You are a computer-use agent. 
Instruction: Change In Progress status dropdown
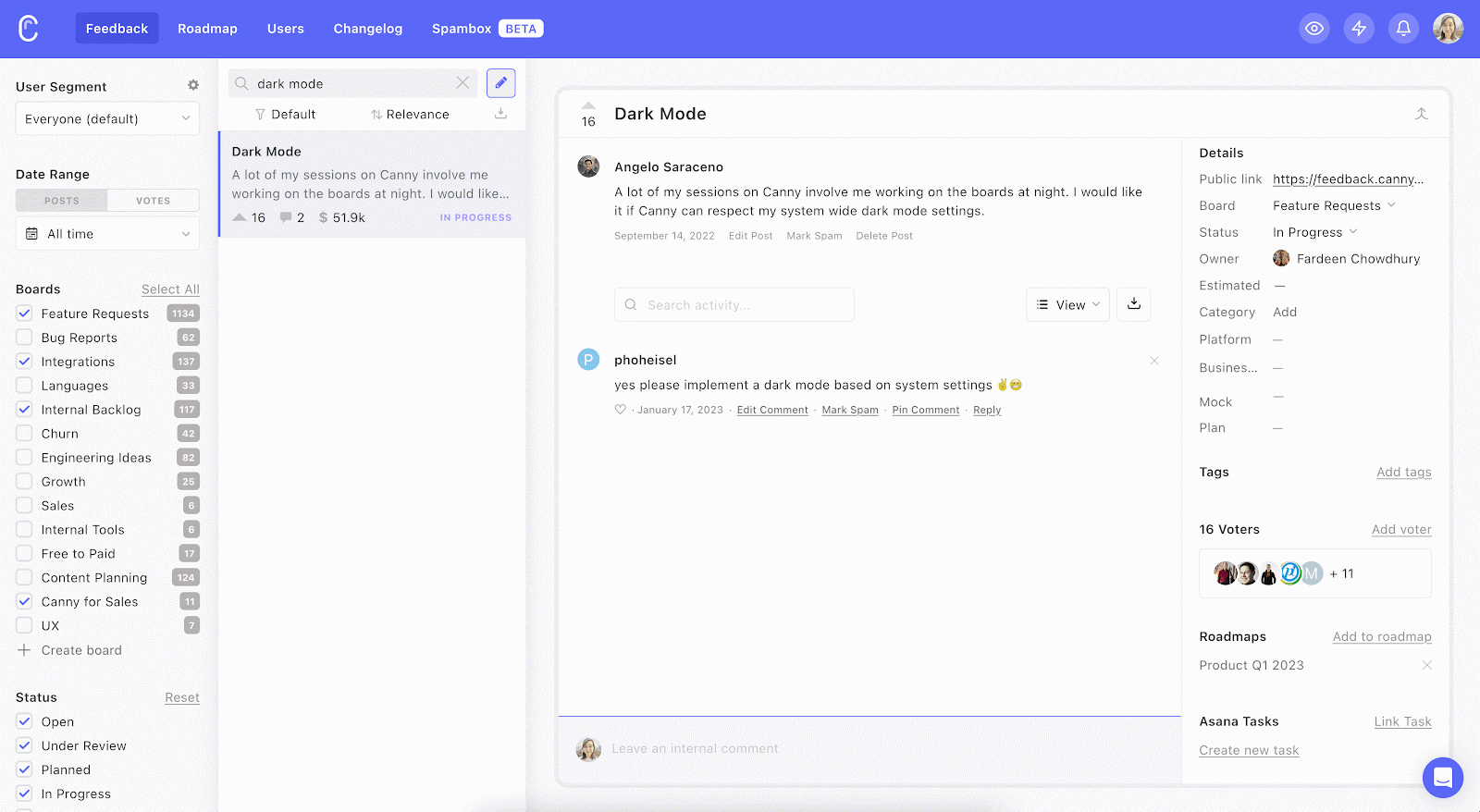pyautogui.click(x=1314, y=232)
